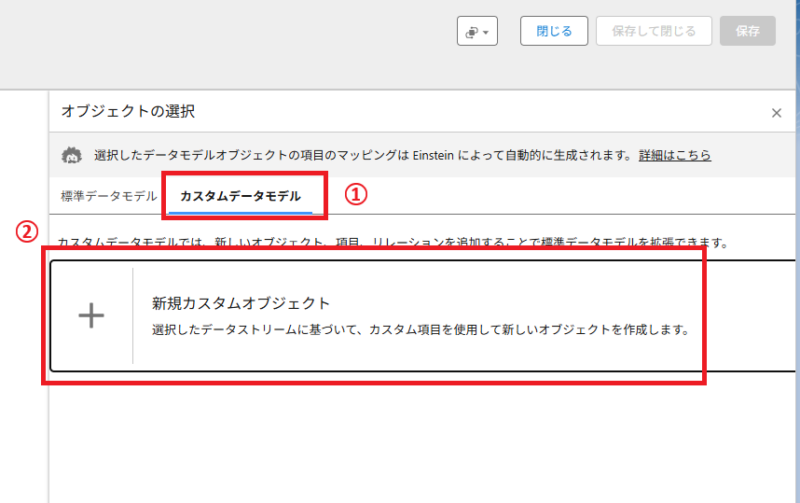Click the vertical divider inside the new object card
Image resolution: width=800 pixels, height=503 pixels.
pos(133,316)
